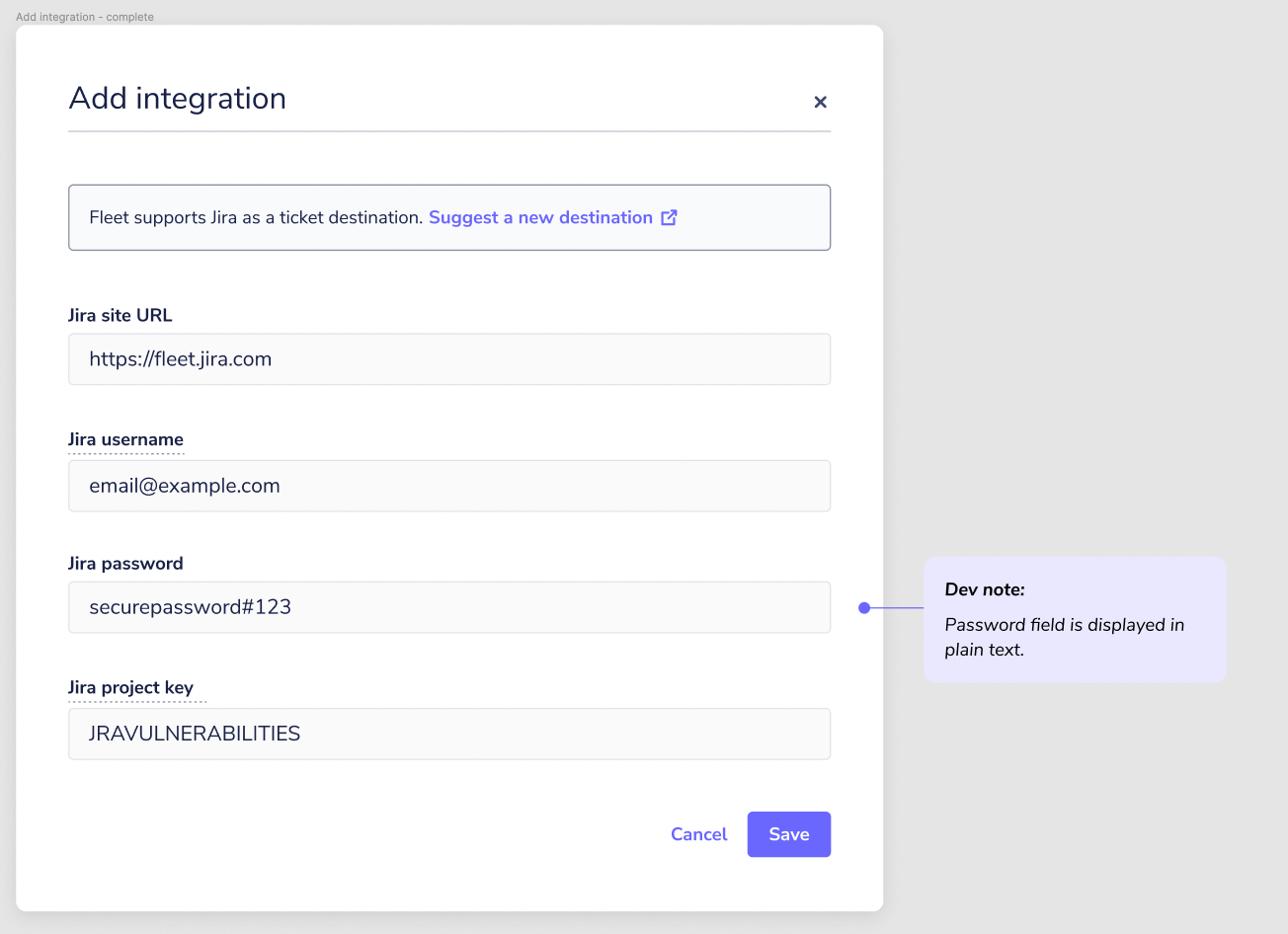Click the Jira site URL label
1288x934 pixels.
[x=120, y=315]
